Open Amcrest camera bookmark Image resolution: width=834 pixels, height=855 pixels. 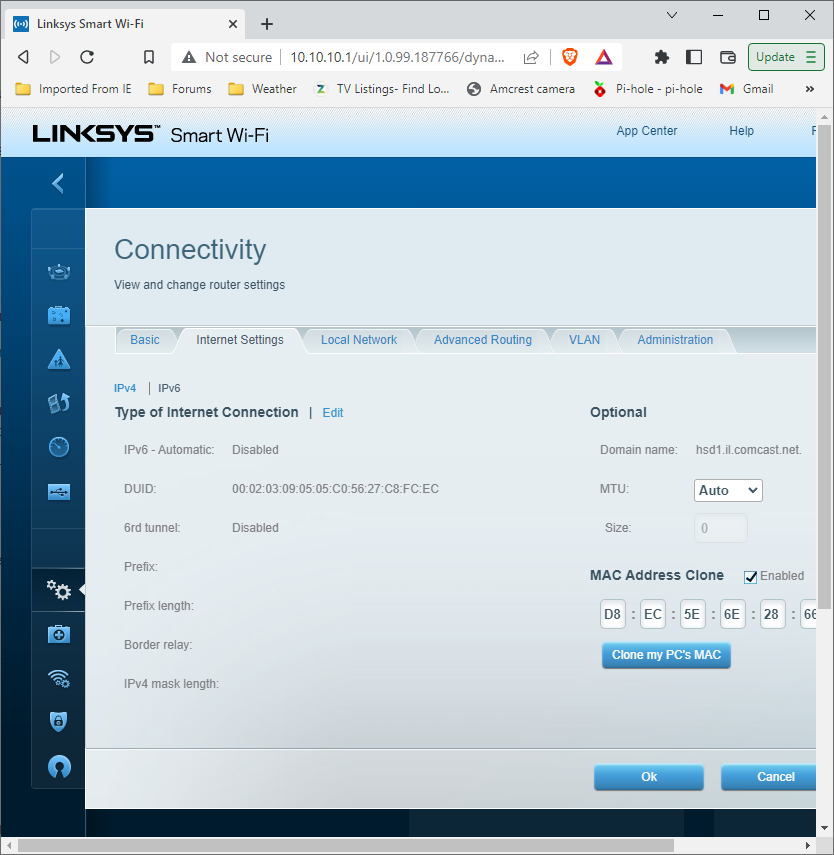tap(521, 89)
